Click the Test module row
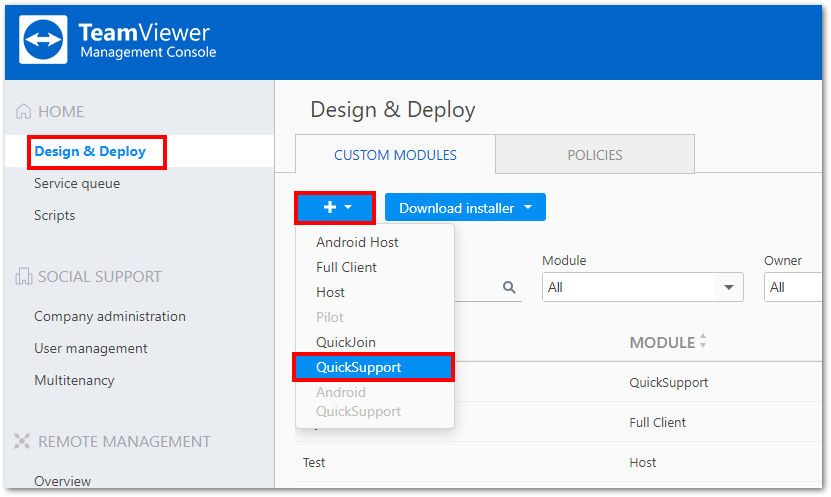This screenshot has width=831, height=497. pos(314,462)
